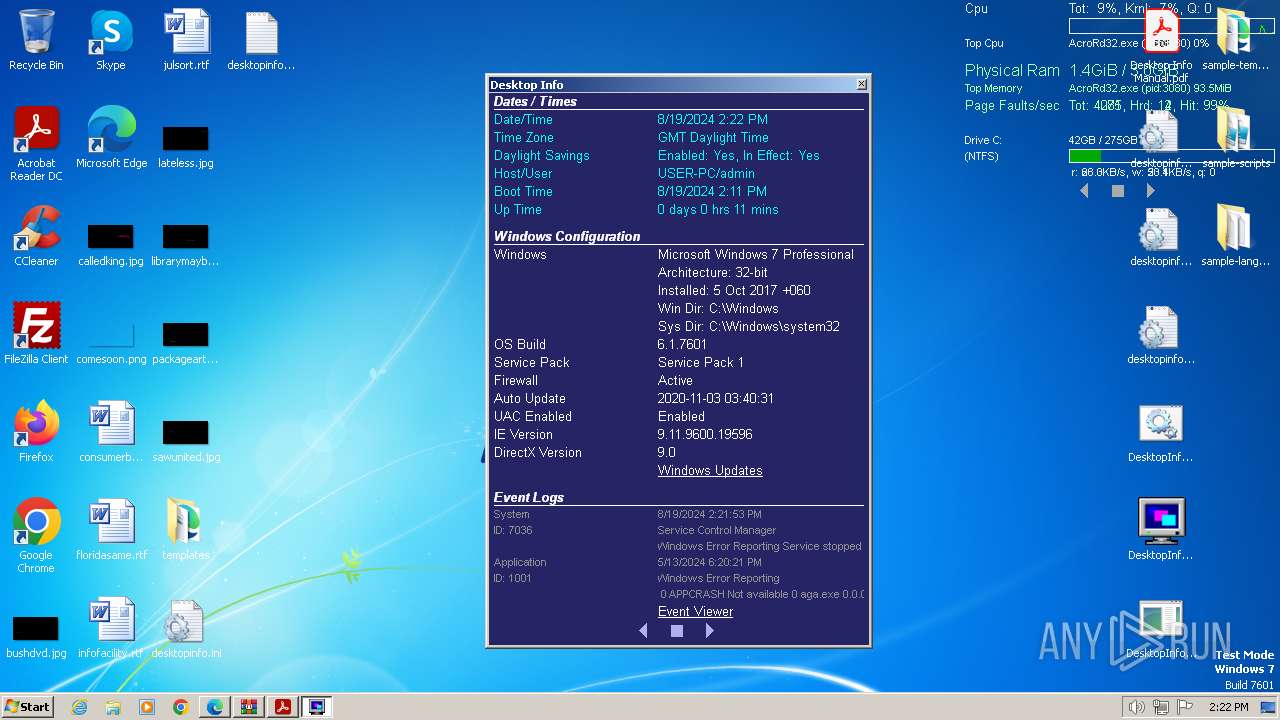Open the Start menu
The height and width of the screenshot is (720, 1280).
pyautogui.click(x=27, y=706)
